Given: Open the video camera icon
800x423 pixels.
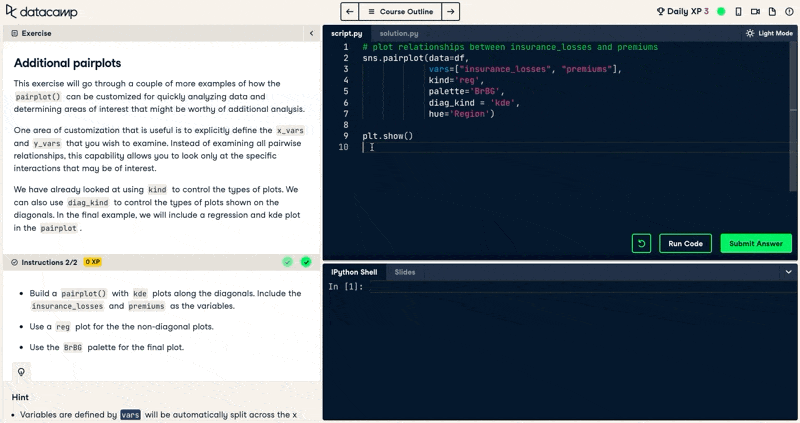Looking at the screenshot, I should [x=755, y=11].
